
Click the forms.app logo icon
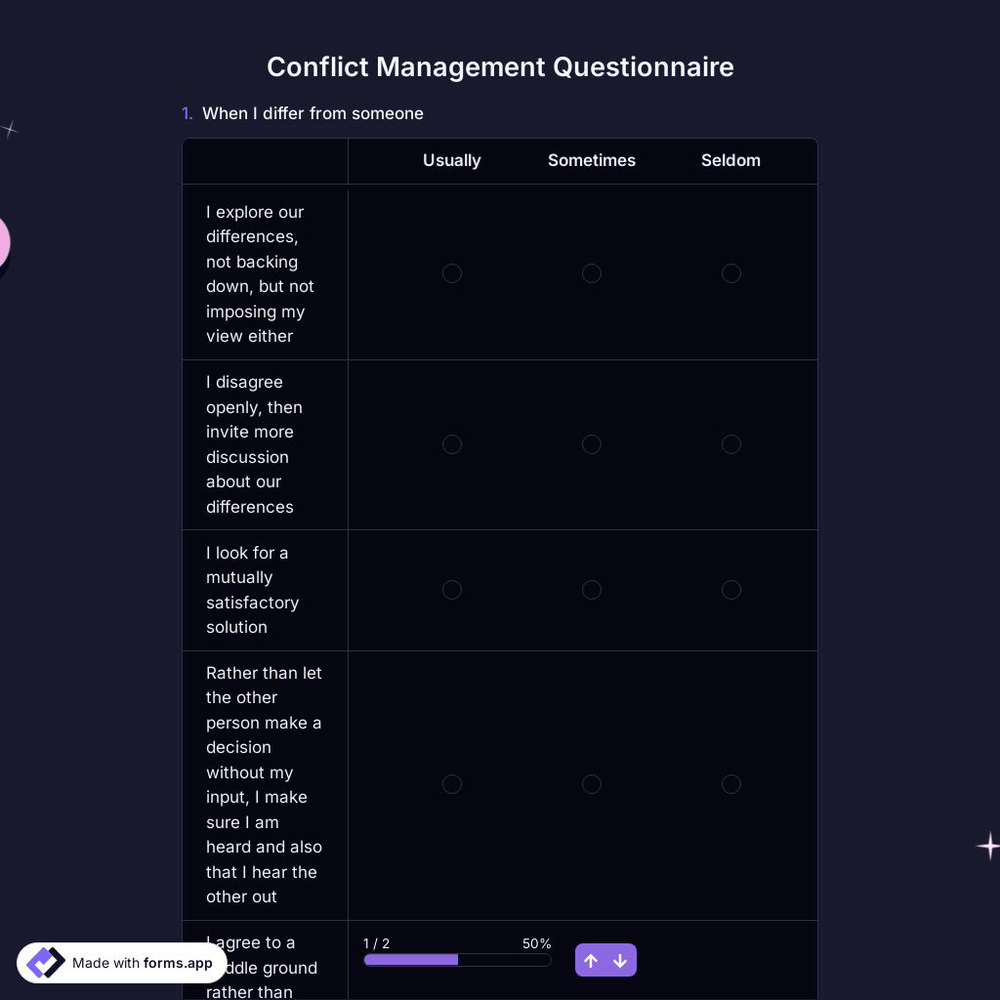click(45, 962)
